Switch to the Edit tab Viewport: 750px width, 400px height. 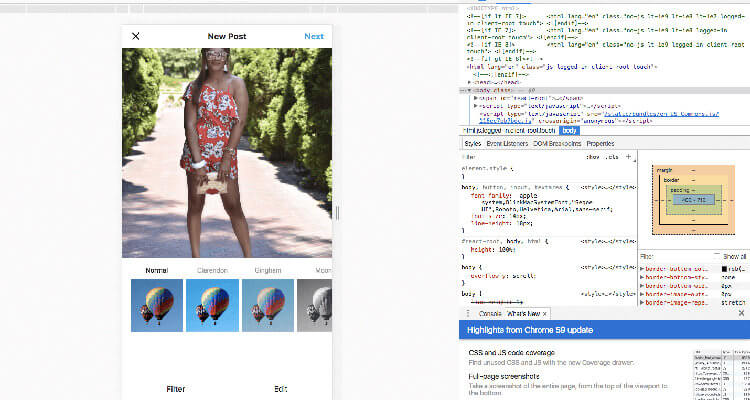(281, 389)
